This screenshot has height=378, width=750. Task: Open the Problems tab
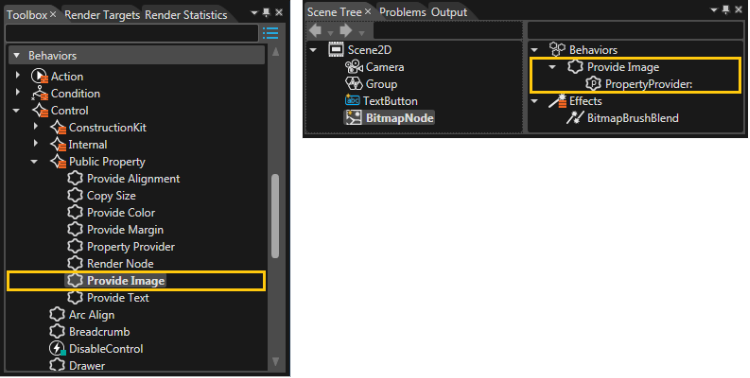402,12
